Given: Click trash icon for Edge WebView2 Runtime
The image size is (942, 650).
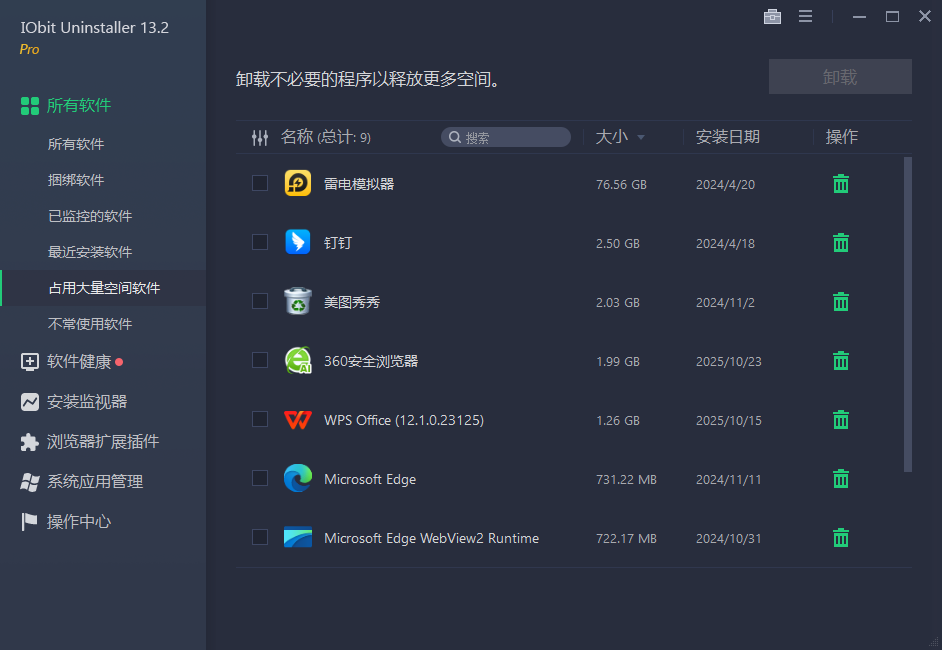Looking at the screenshot, I should pyautogui.click(x=840, y=538).
